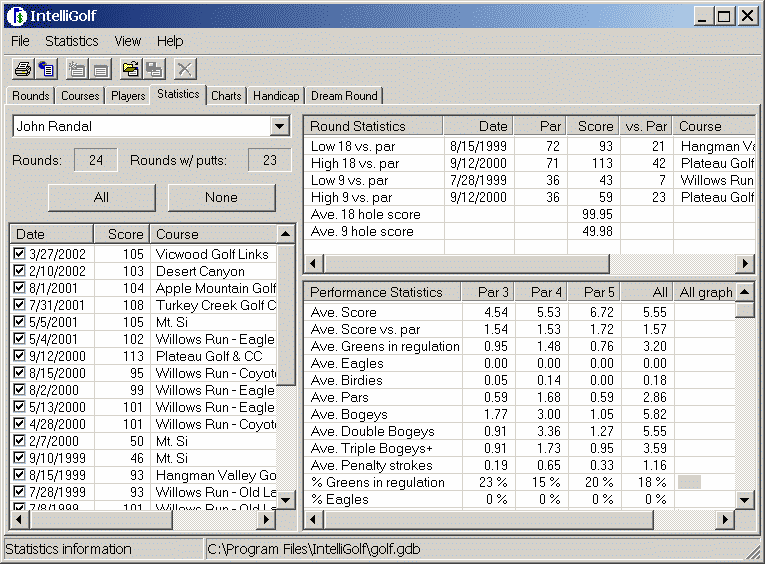Click the open folder import icon
Image resolution: width=765 pixels, height=564 pixels.
tap(130, 69)
